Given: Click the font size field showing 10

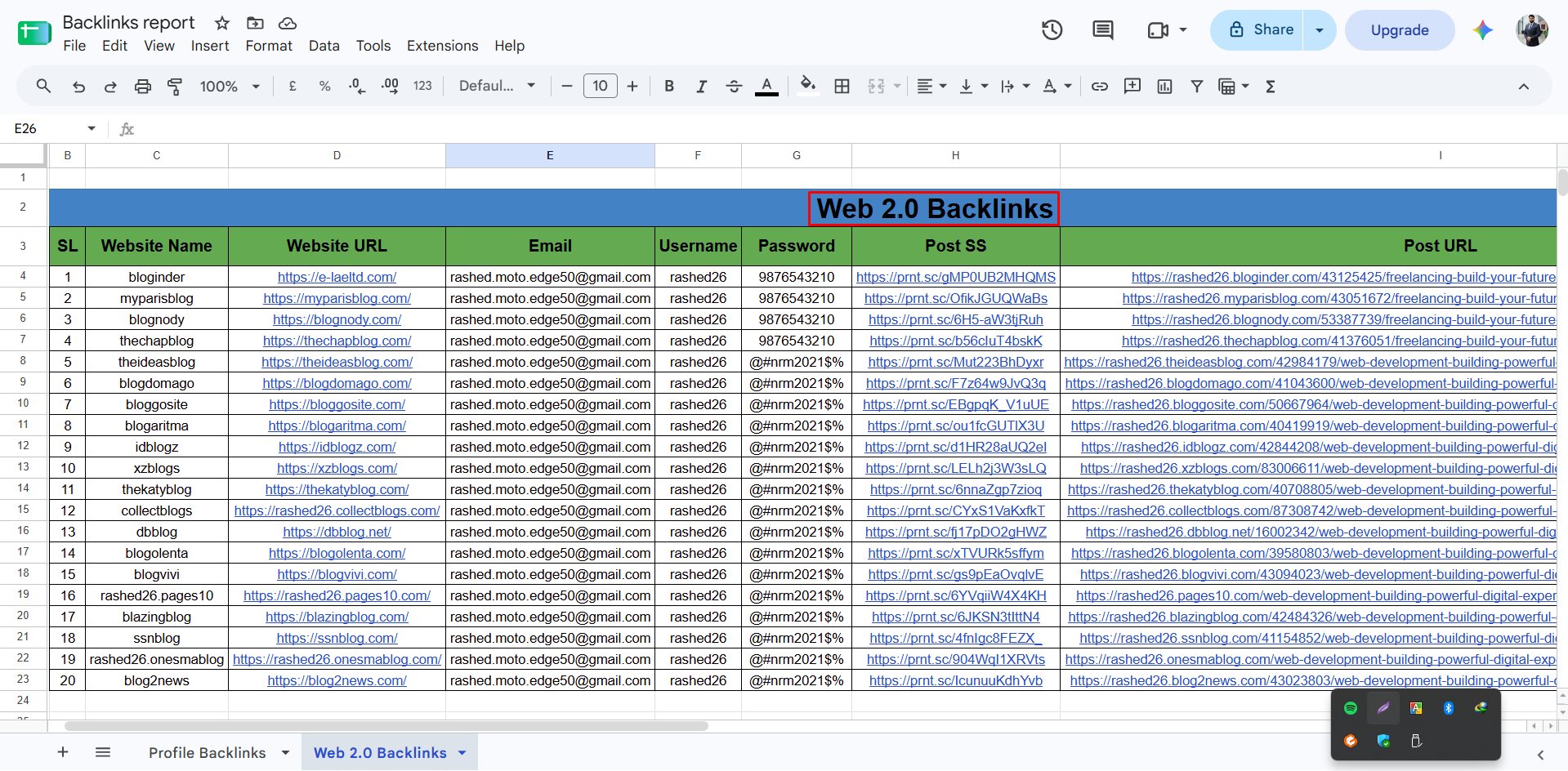Looking at the screenshot, I should coord(601,86).
